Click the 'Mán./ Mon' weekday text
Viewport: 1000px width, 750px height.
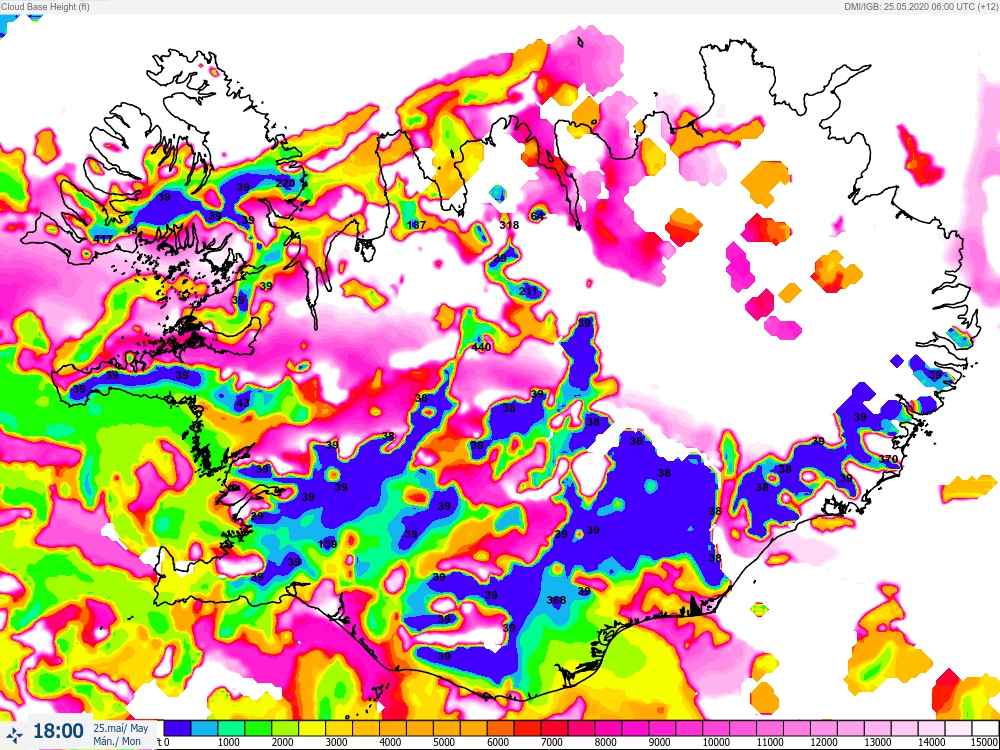pos(117,741)
